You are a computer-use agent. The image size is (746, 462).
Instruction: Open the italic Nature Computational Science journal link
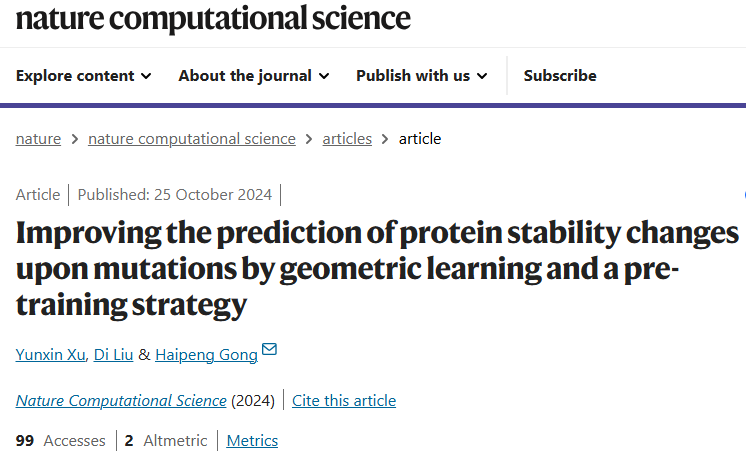(x=121, y=401)
